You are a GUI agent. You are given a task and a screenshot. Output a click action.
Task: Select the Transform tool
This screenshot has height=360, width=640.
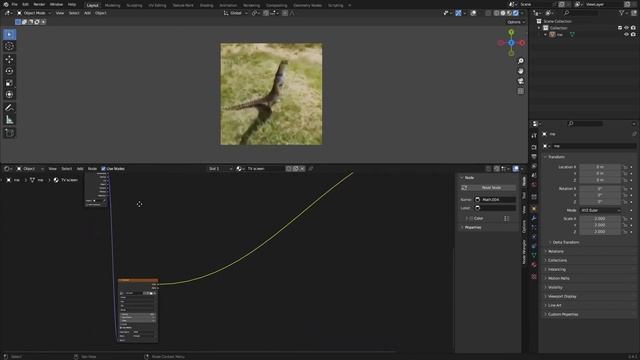9,95
